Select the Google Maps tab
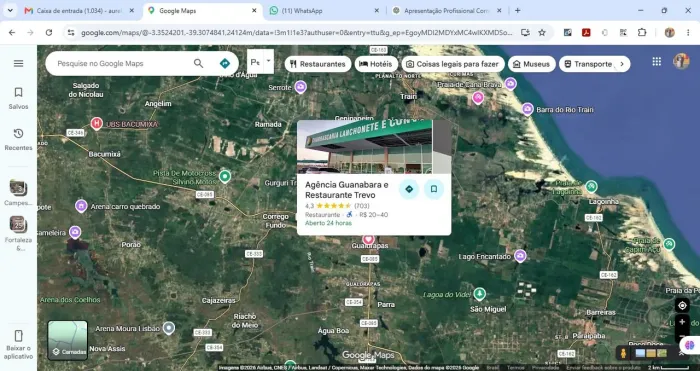 (203, 10)
